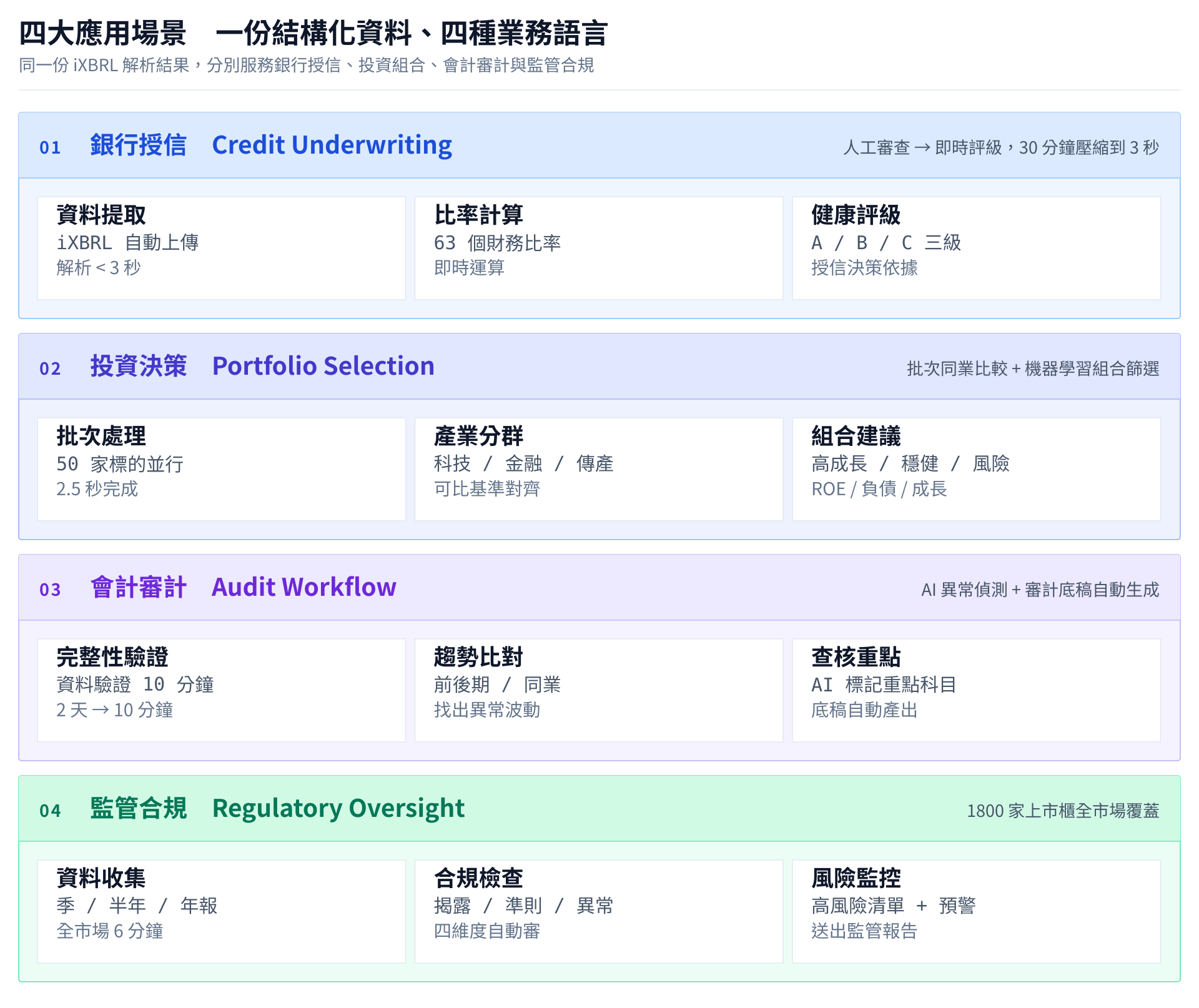
Task: Click the text 2 天 → 10 分鐘
Action: click(114, 710)
